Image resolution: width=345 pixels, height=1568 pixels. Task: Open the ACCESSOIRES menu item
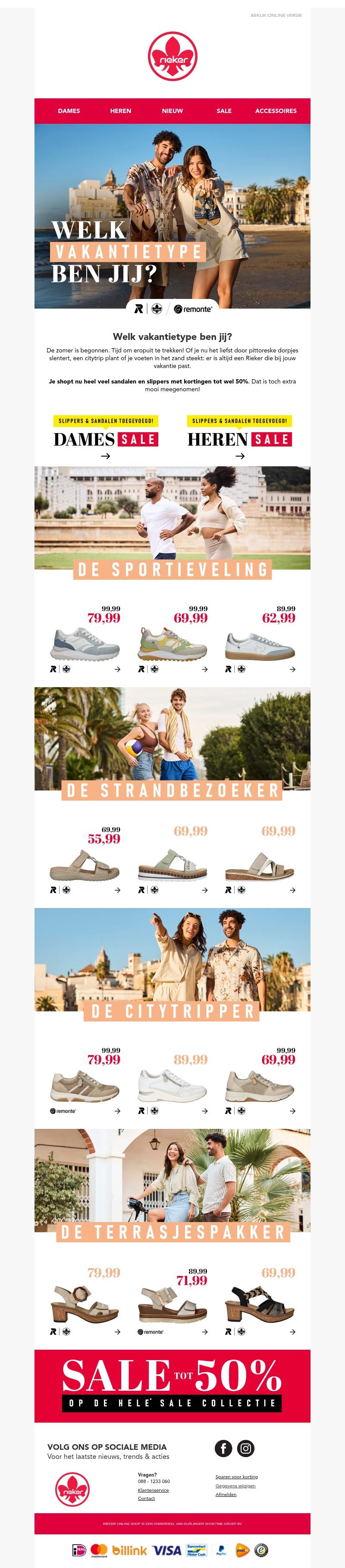(x=276, y=111)
